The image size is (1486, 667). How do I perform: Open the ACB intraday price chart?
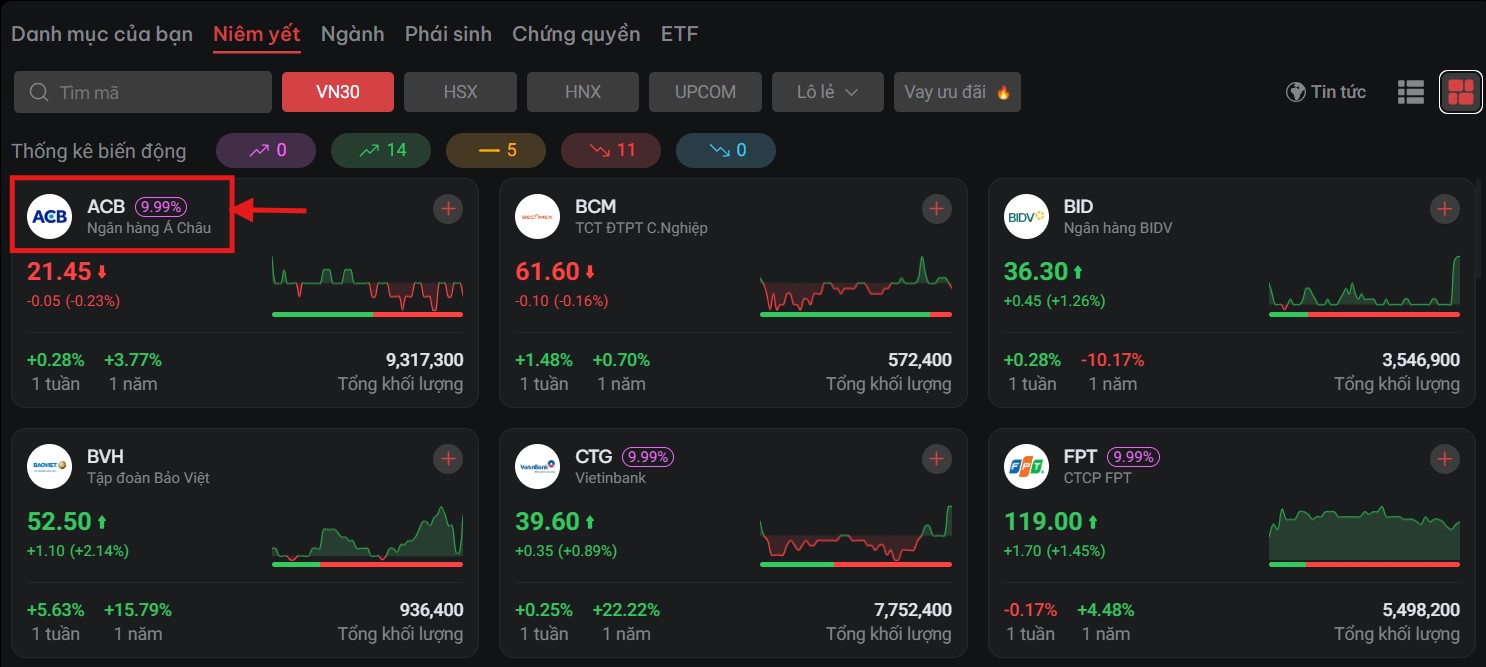(x=368, y=284)
